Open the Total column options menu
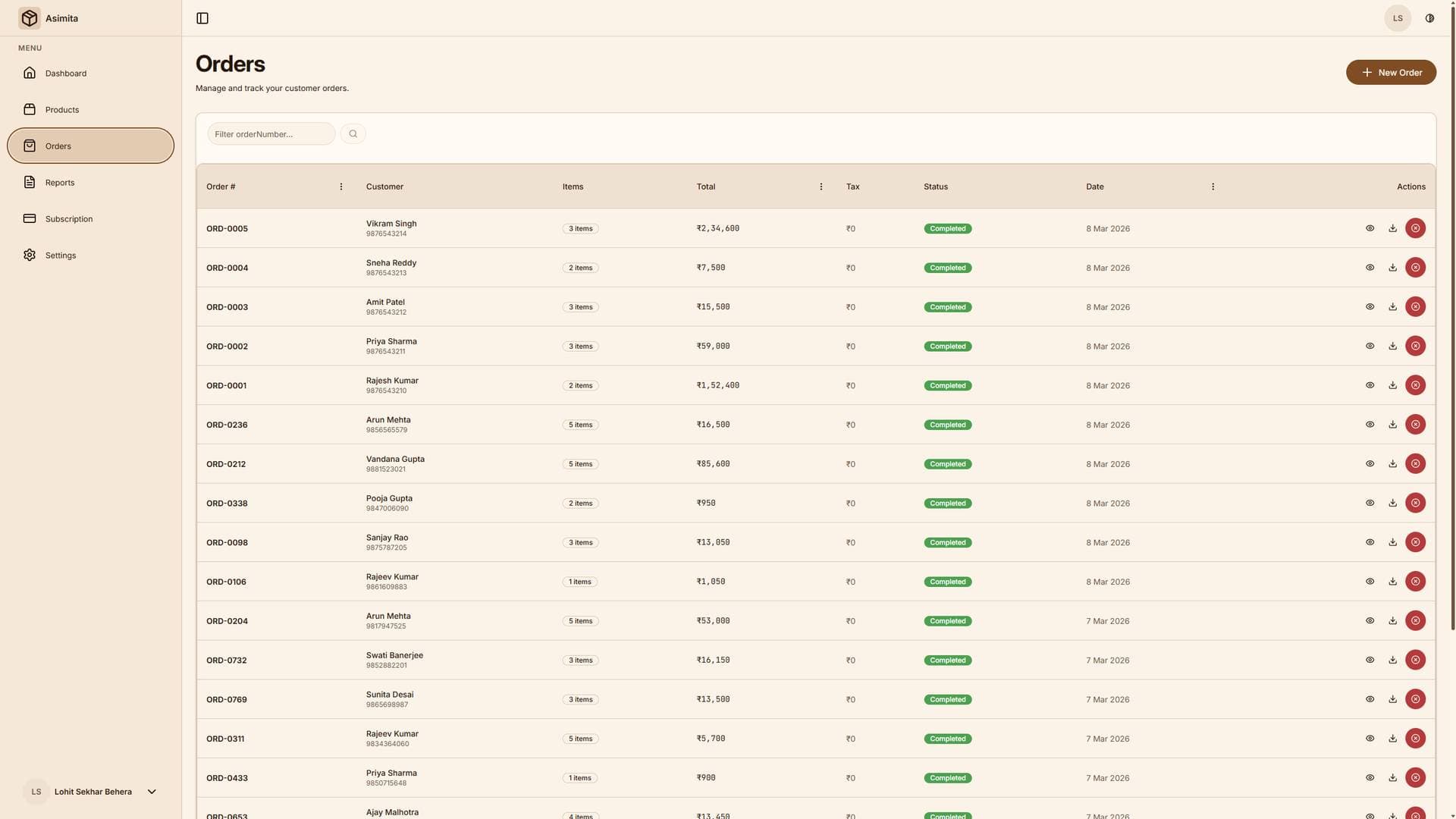Image resolution: width=1456 pixels, height=819 pixels. tap(821, 187)
